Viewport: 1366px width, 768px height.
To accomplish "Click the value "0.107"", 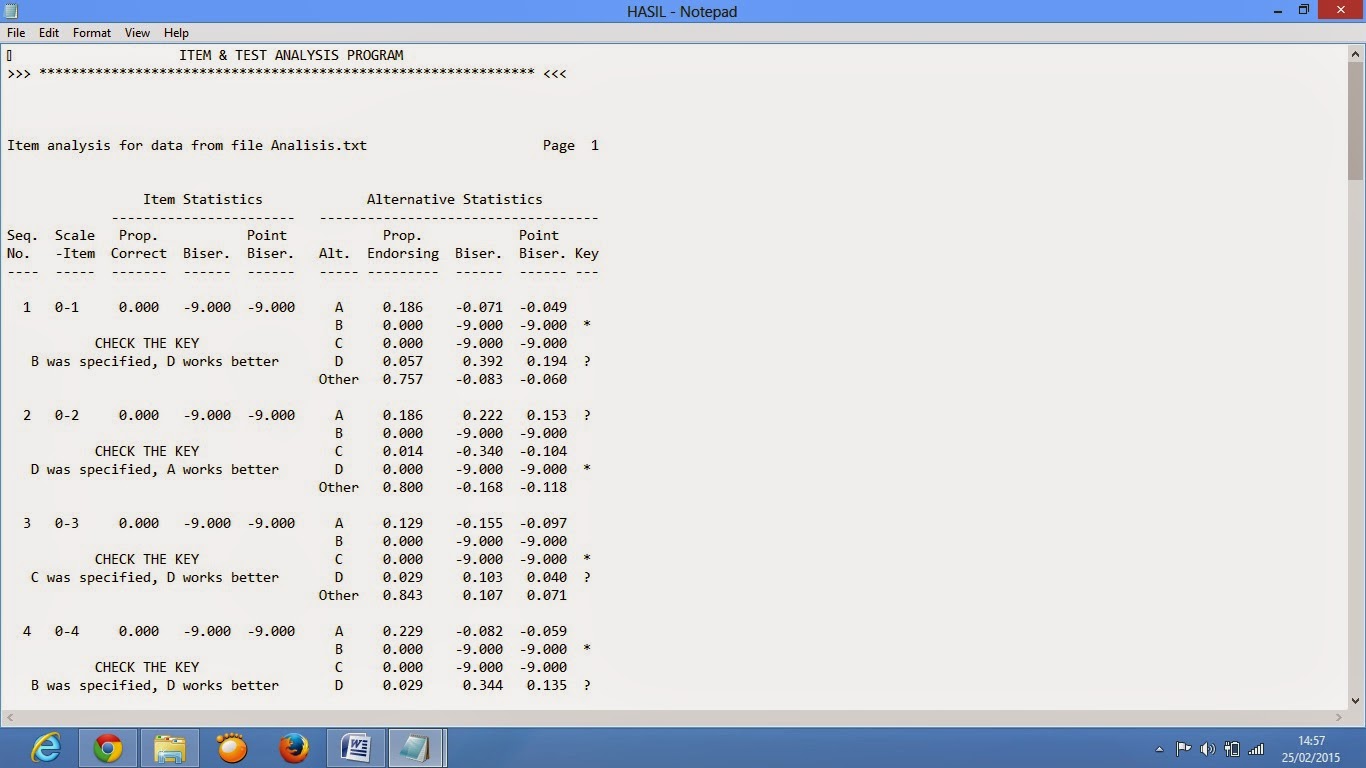I will 483,595.
